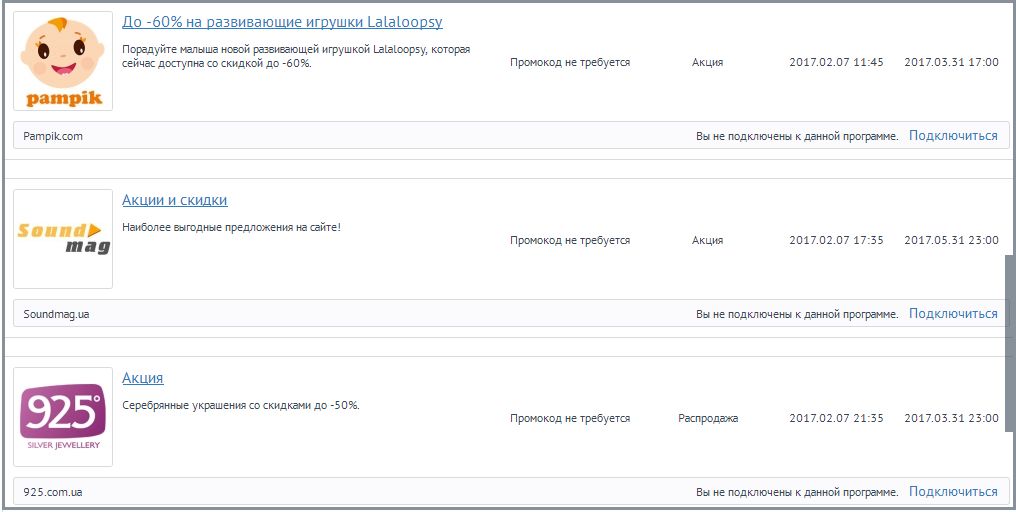This screenshot has width=1016, height=512.
Task: Open the Lalaloopsy toys -60% offer link
Action: (x=282, y=22)
